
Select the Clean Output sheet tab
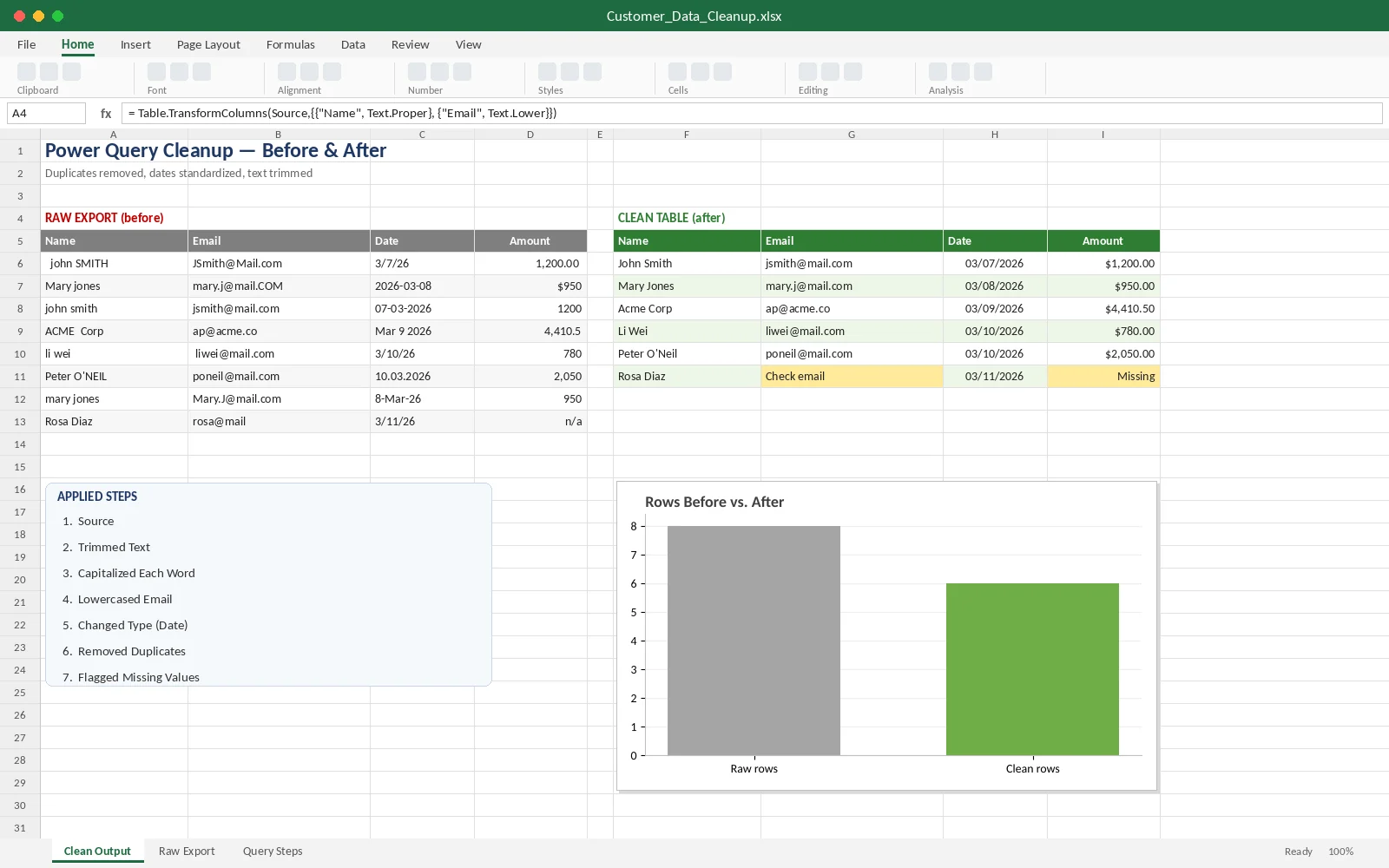coord(97,851)
